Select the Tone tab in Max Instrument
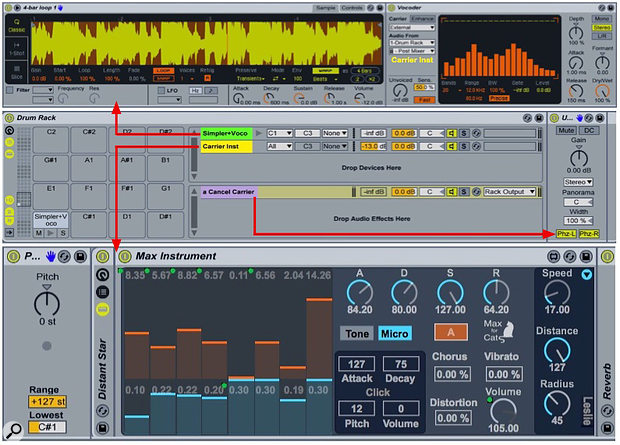 357,333
